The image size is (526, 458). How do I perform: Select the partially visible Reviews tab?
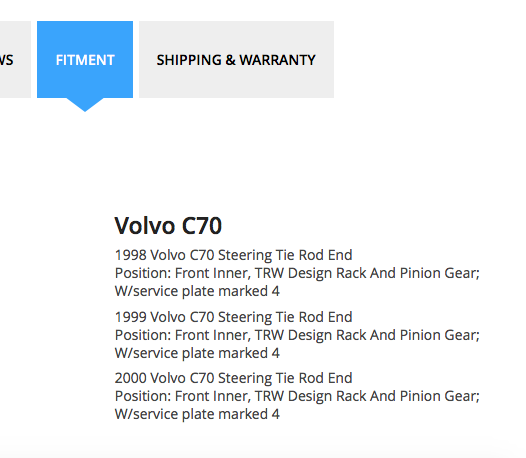coord(15,59)
